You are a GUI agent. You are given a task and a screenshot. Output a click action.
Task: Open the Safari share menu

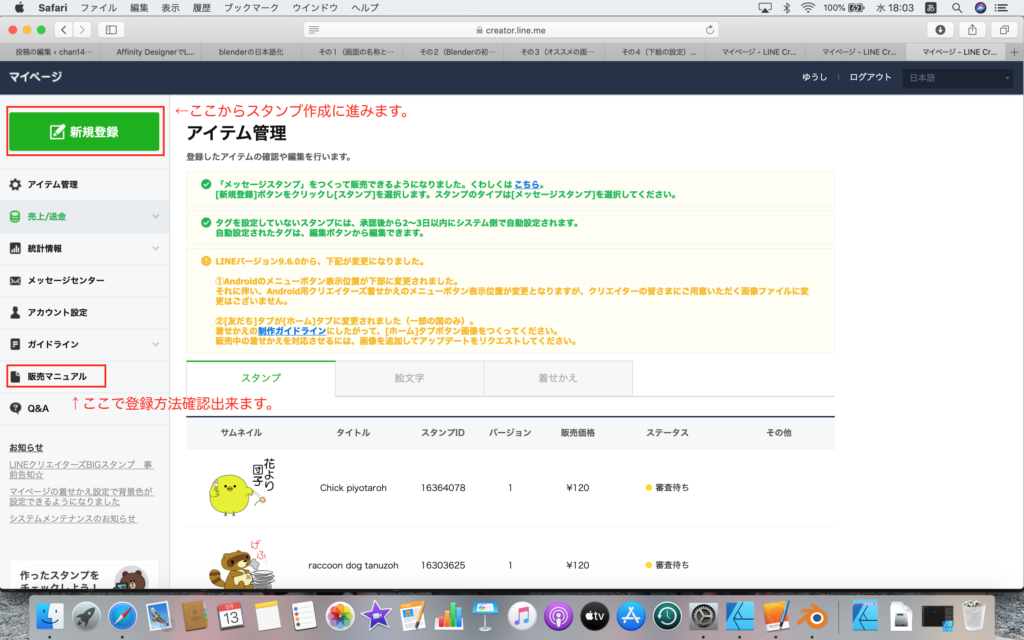tap(972, 29)
